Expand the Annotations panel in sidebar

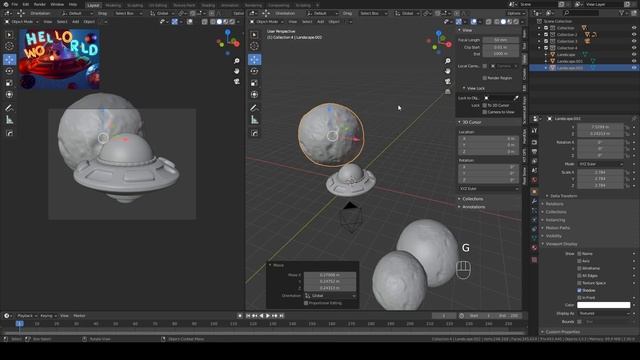(x=473, y=207)
